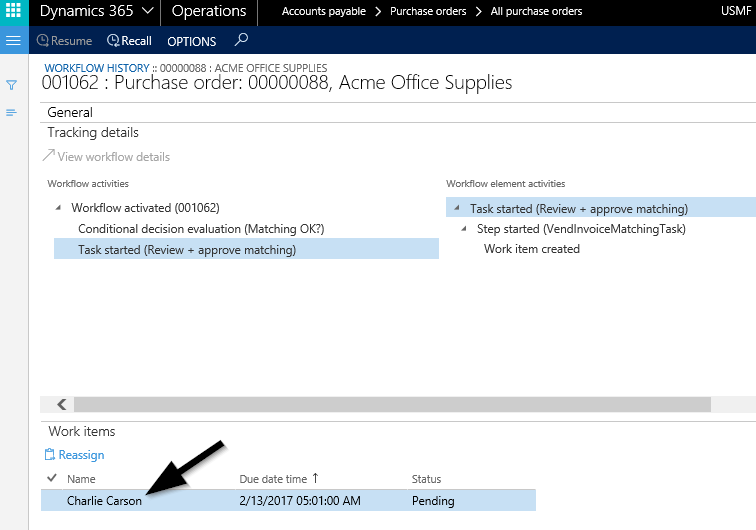Select Conditional decision evaluation activity
Screen dimensions: 756x530
pyautogui.click(x=200, y=229)
